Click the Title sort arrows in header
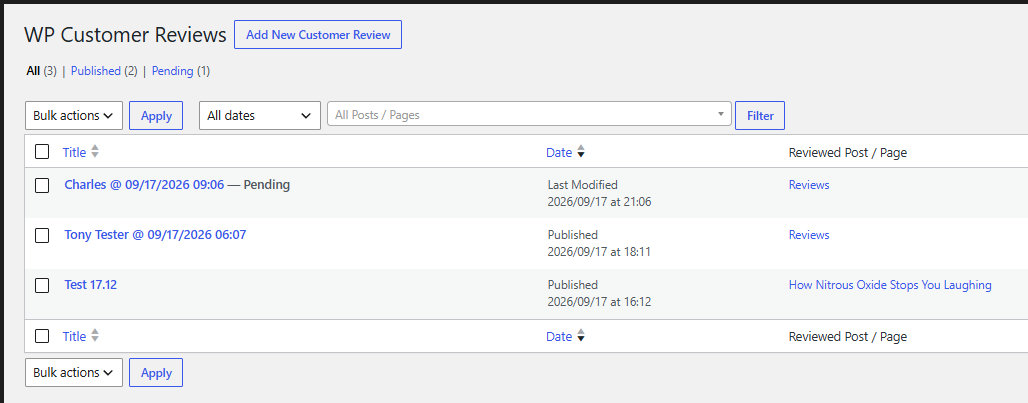Viewport: 1028px width, 403px height. pos(95,152)
